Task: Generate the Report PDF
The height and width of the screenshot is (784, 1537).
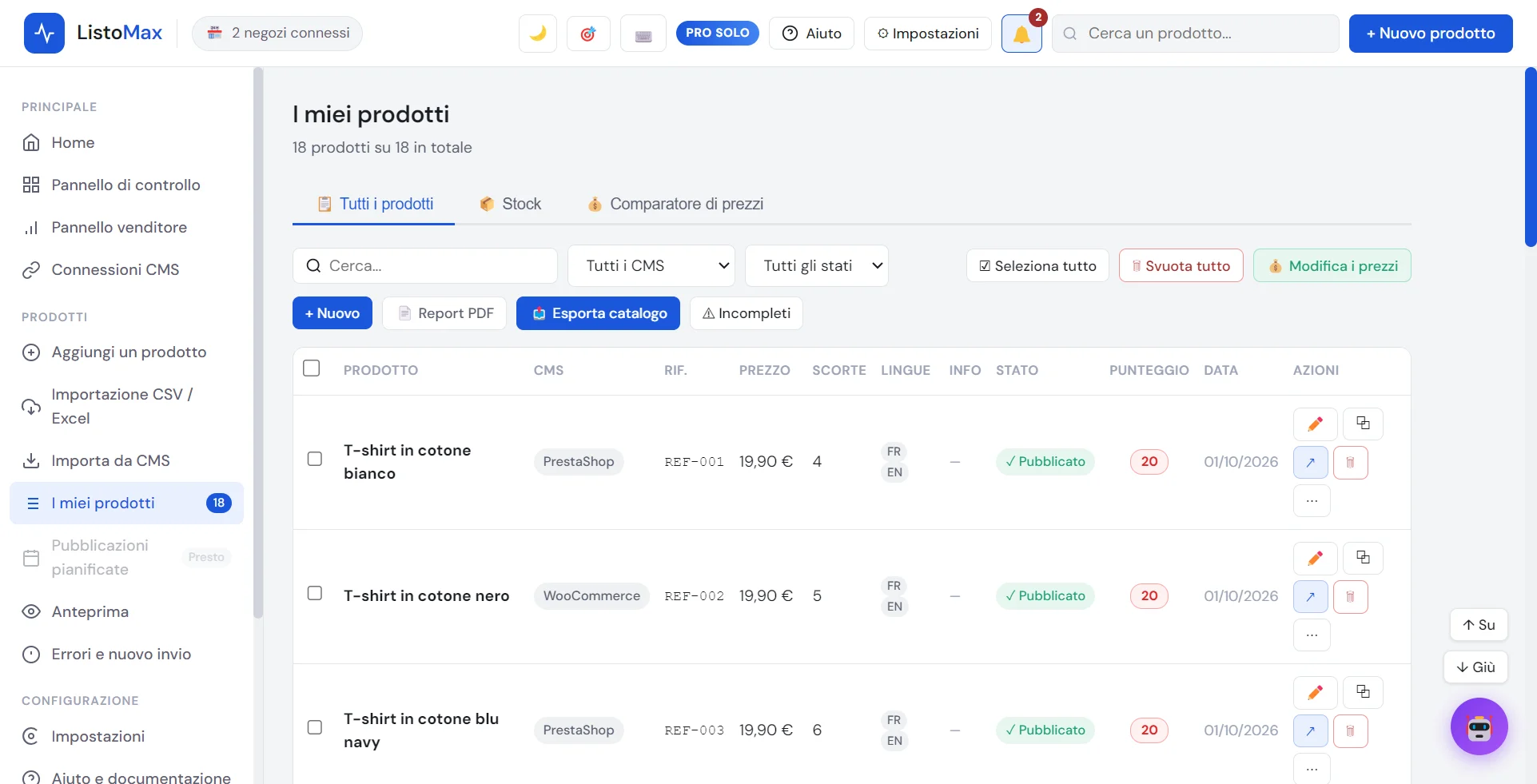Action: pos(444,313)
